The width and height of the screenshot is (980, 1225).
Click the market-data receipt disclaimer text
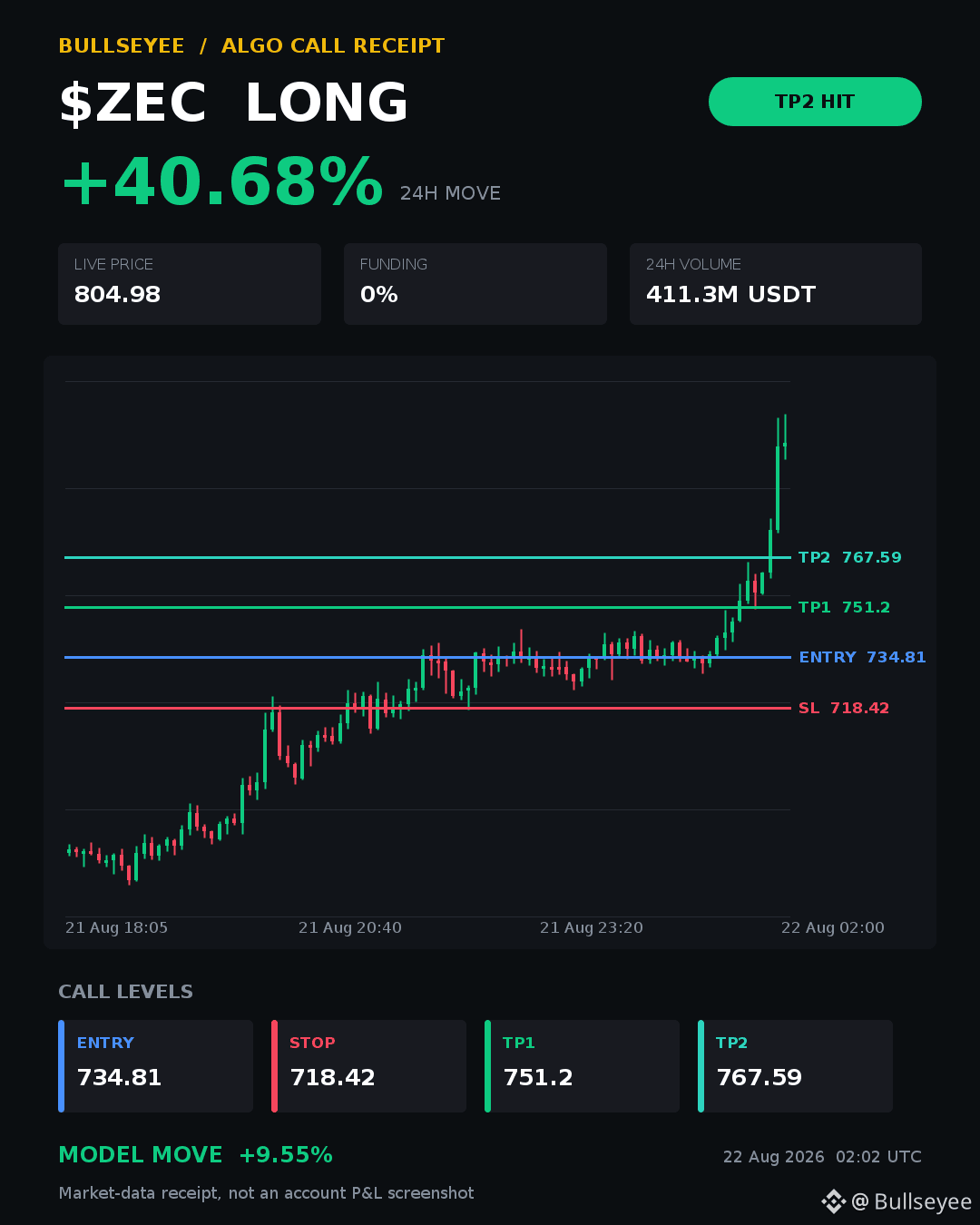click(266, 1193)
